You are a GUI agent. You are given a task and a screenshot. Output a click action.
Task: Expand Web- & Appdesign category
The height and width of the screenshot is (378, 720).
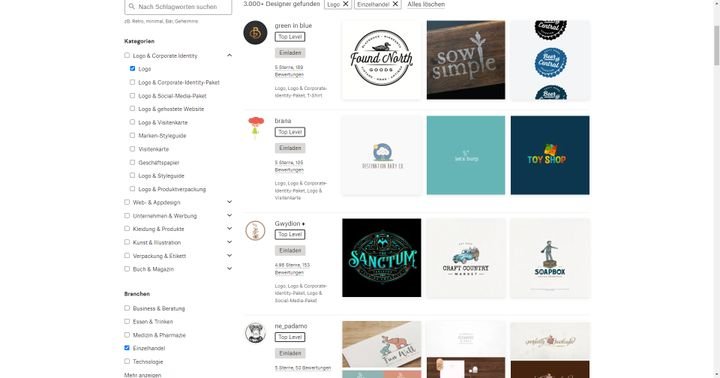[229, 202]
